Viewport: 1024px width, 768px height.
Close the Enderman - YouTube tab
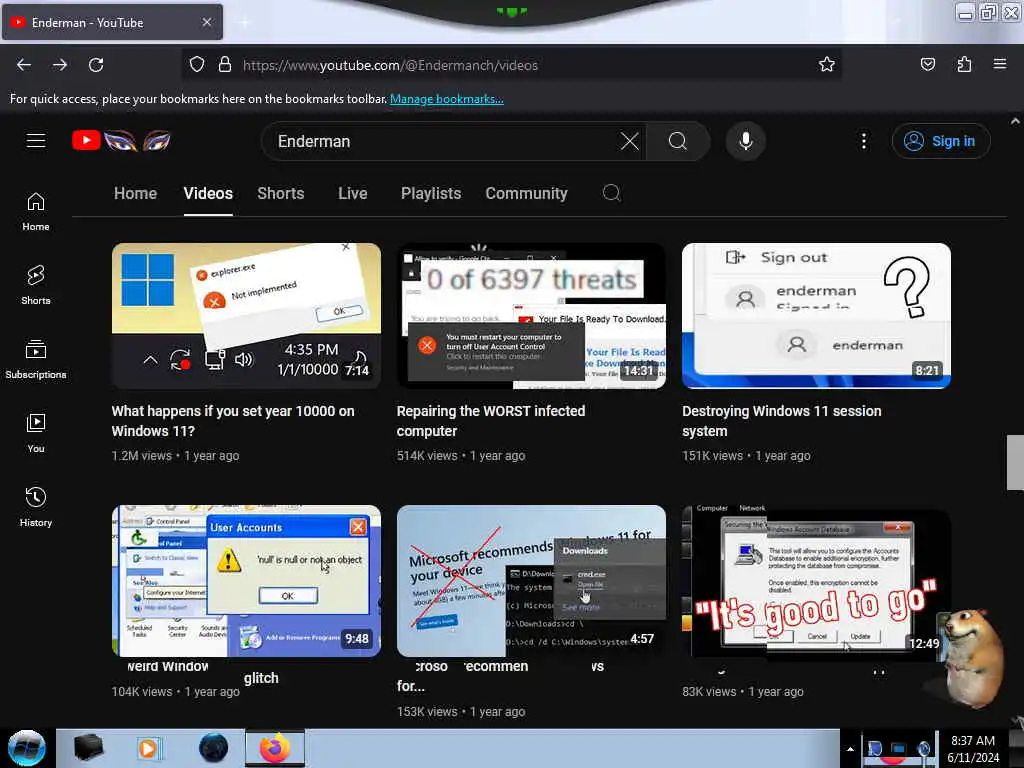[206, 22]
